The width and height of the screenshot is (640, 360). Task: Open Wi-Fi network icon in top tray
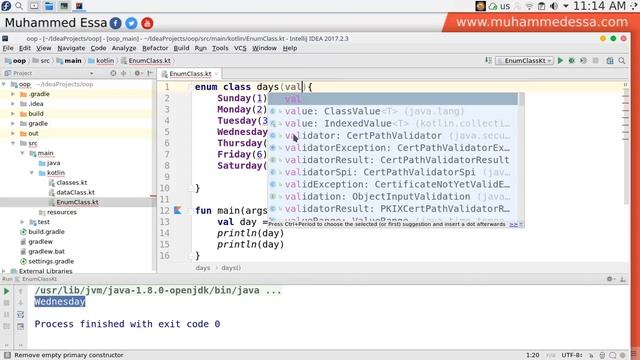point(529,6)
